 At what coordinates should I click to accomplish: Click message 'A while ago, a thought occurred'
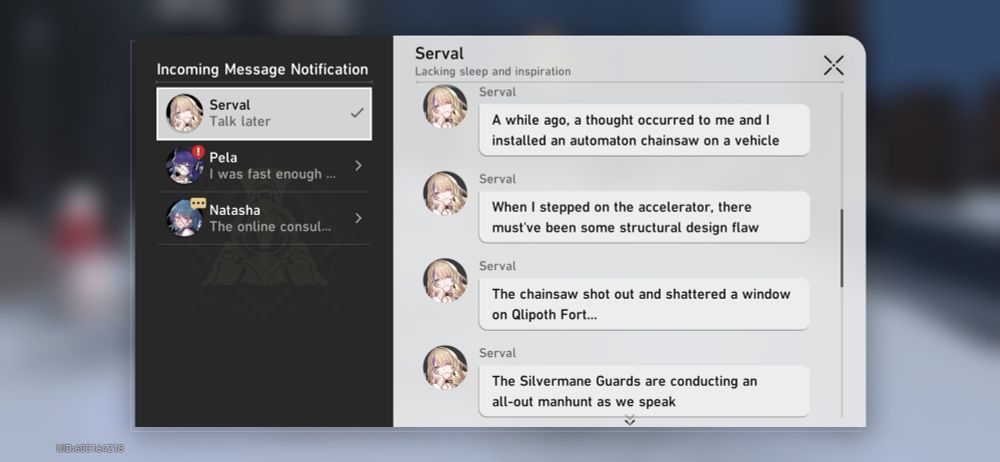pyautogui.click(x=644, y=130)
